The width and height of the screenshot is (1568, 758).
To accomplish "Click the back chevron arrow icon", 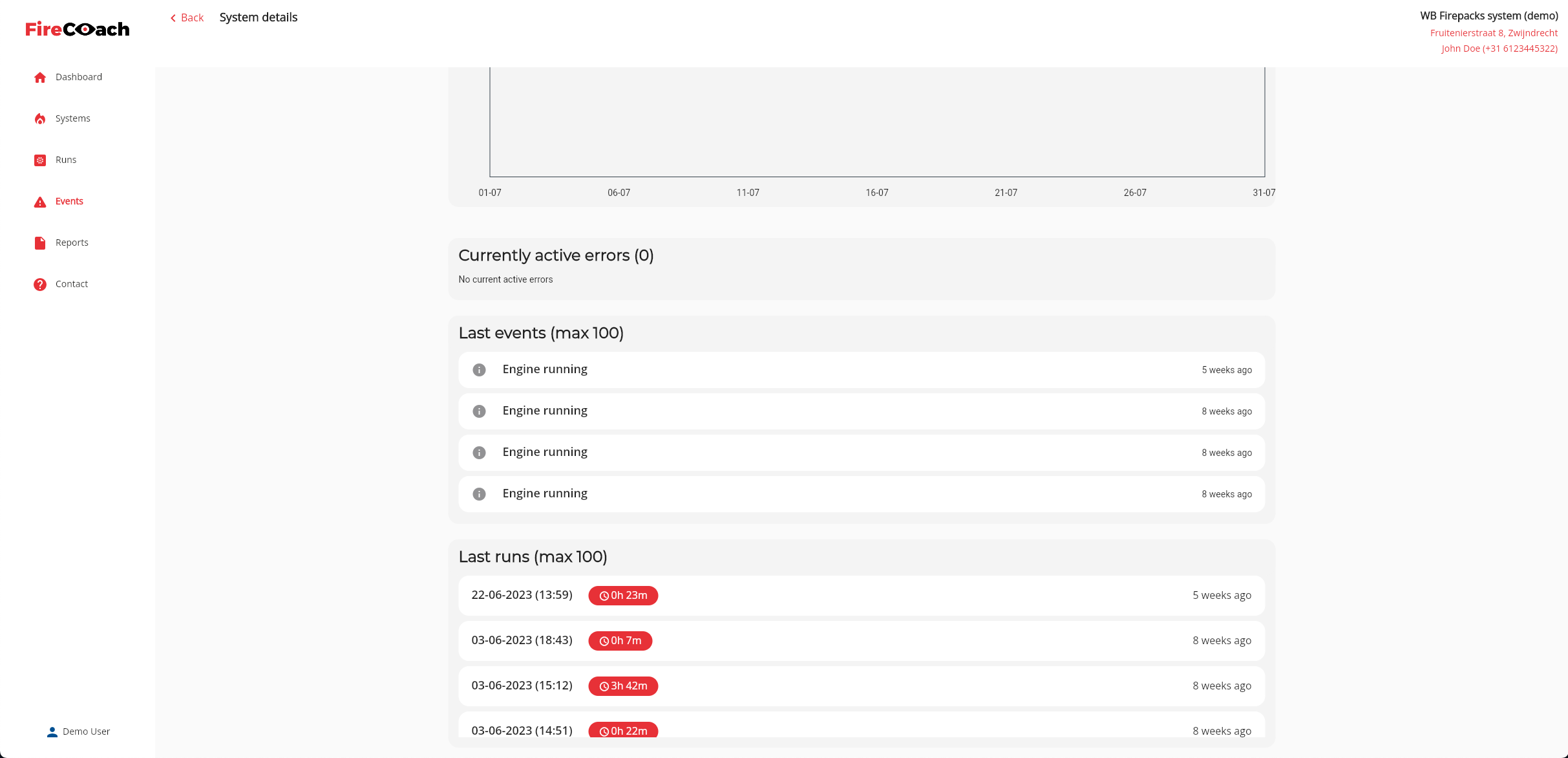I will pyautogui.click(x=173, y=18).
